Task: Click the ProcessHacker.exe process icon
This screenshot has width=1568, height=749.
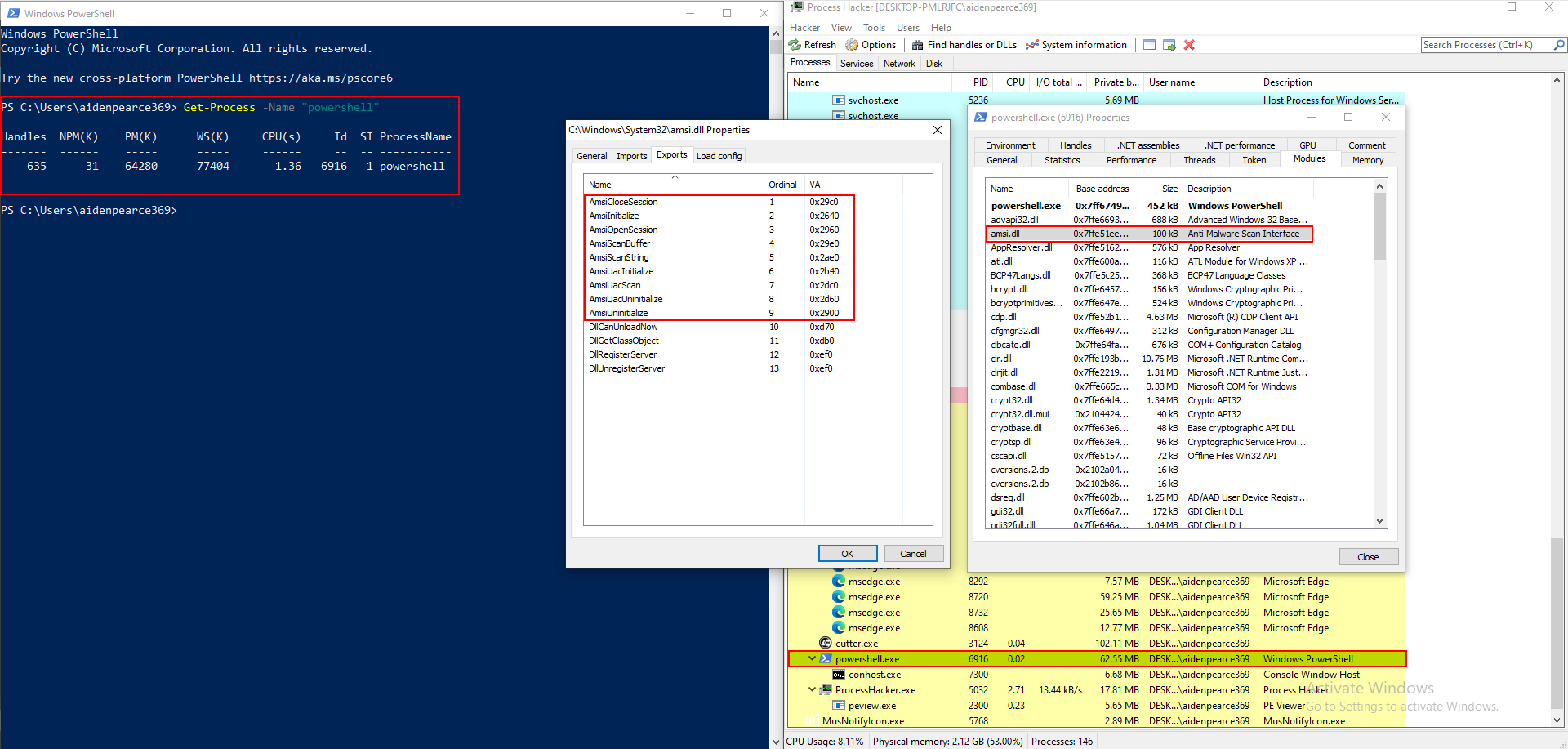Action: coord(826,690)
